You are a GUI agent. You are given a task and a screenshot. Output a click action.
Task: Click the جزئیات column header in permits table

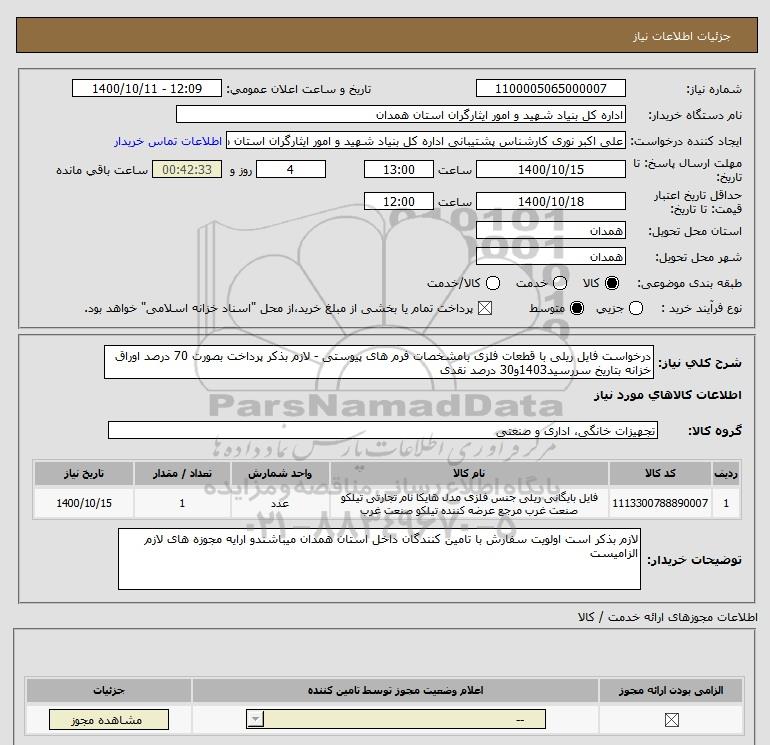109,690
